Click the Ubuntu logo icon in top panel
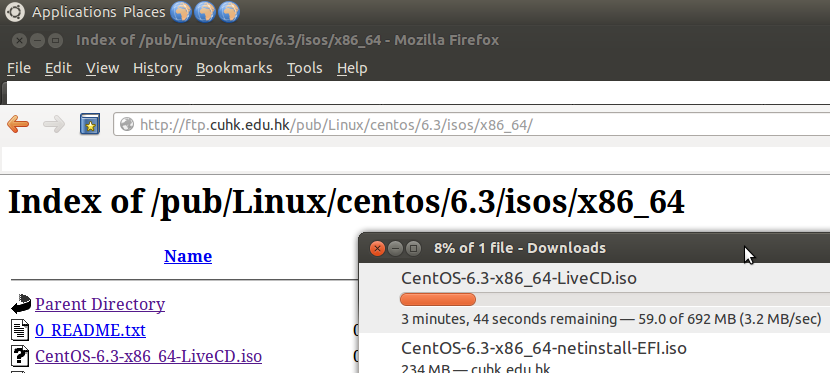 14,12
